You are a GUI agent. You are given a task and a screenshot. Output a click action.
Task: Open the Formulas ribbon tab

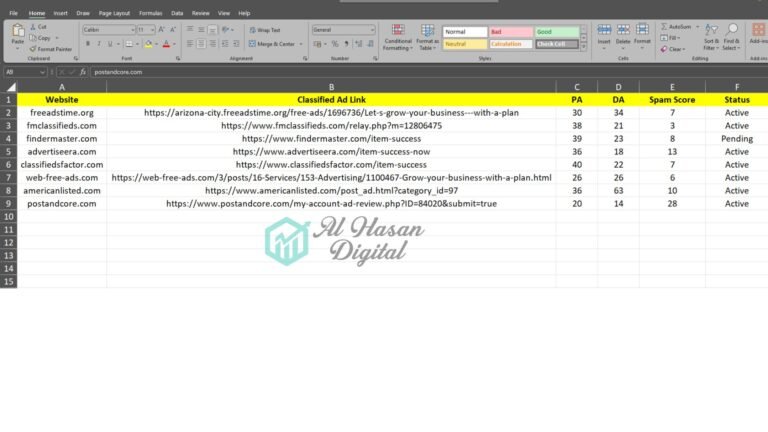(151, 13)
